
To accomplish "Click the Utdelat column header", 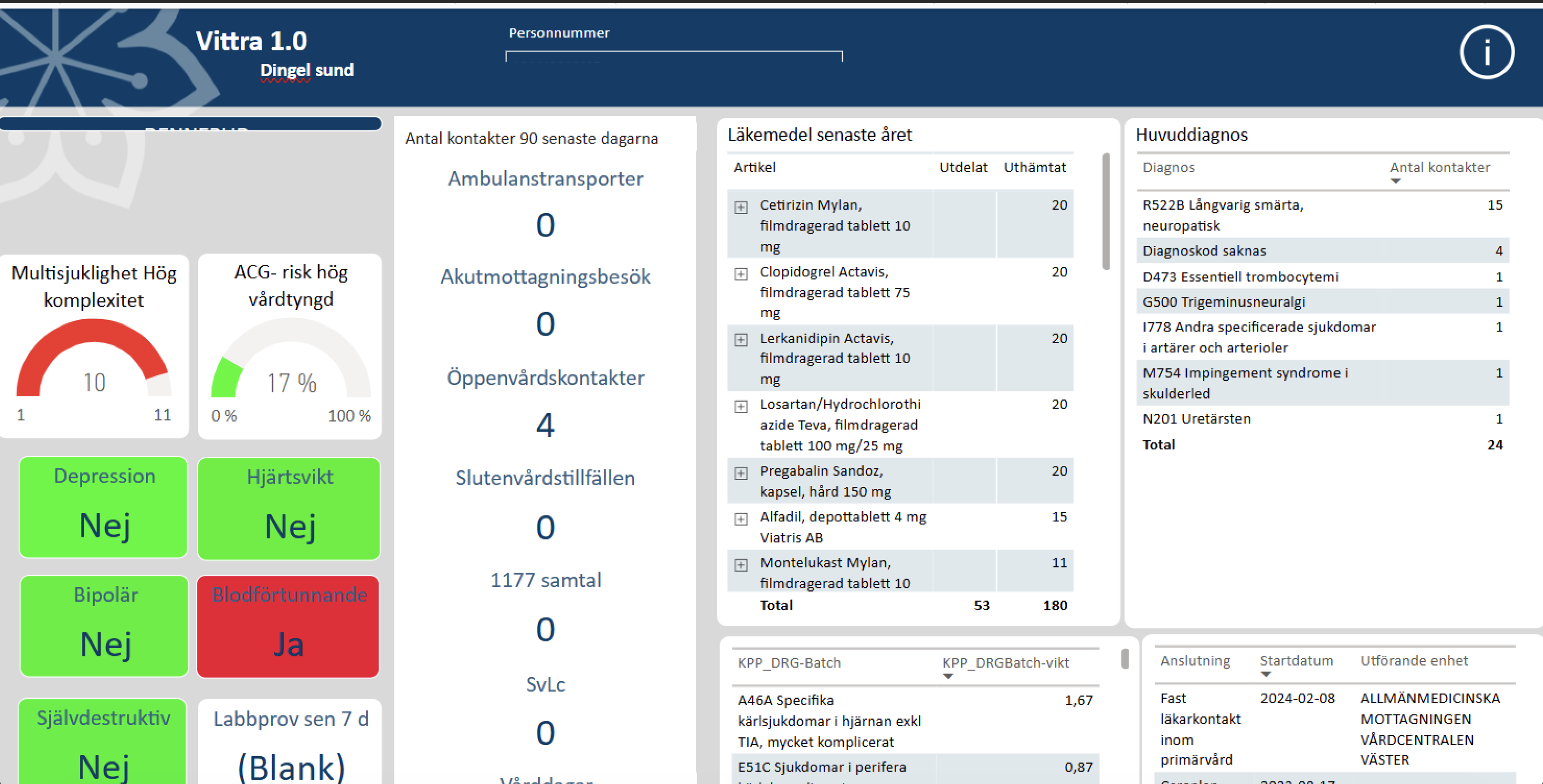I will [962, 168].
